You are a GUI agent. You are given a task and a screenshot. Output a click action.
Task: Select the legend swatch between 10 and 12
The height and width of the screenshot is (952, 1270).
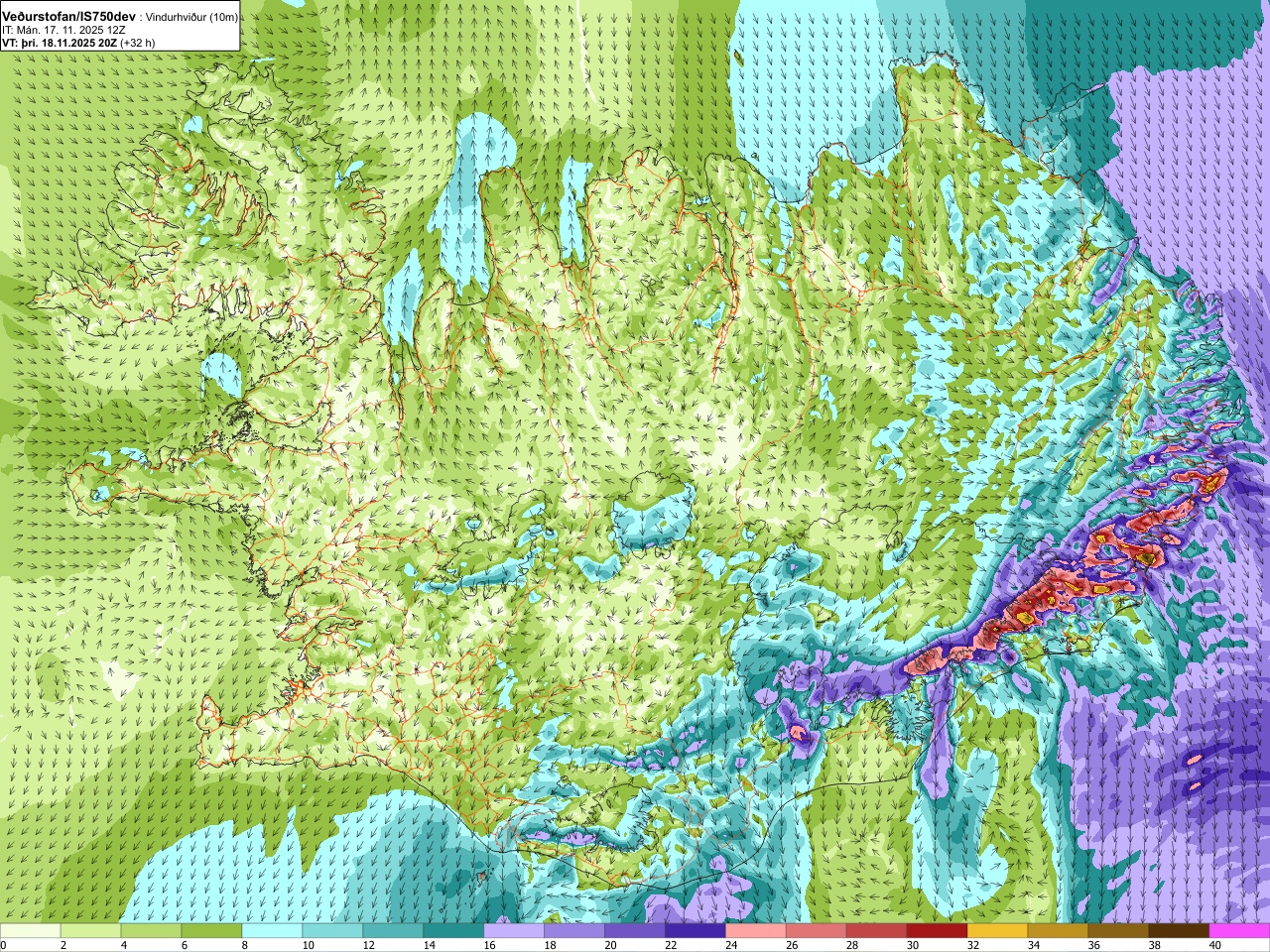point(332,931)
